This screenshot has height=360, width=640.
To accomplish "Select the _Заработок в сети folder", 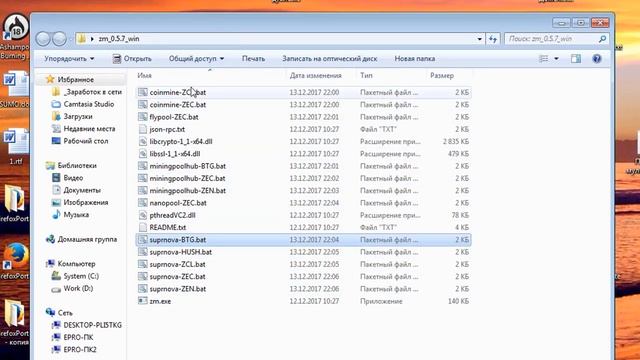I will (93, 92).
